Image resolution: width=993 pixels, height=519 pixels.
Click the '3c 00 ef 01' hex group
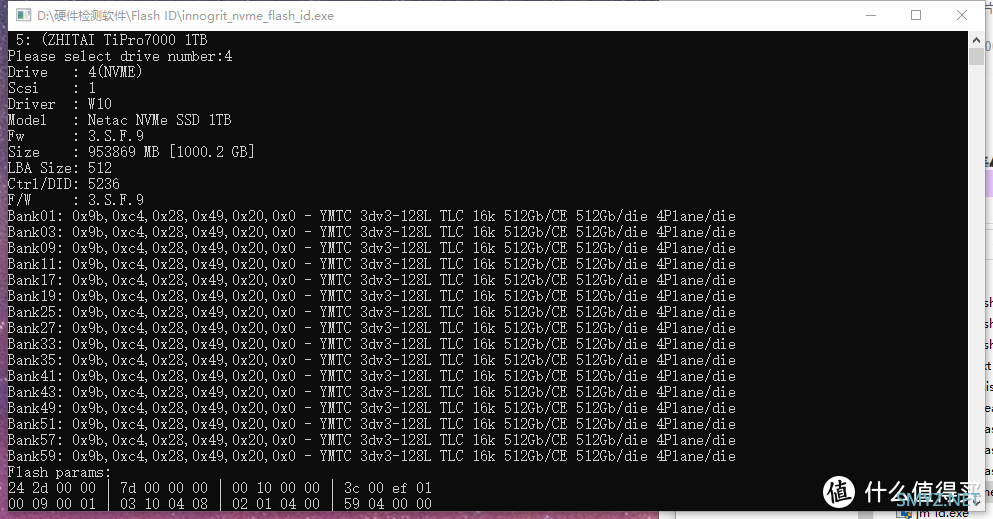[x=388, y=488]
